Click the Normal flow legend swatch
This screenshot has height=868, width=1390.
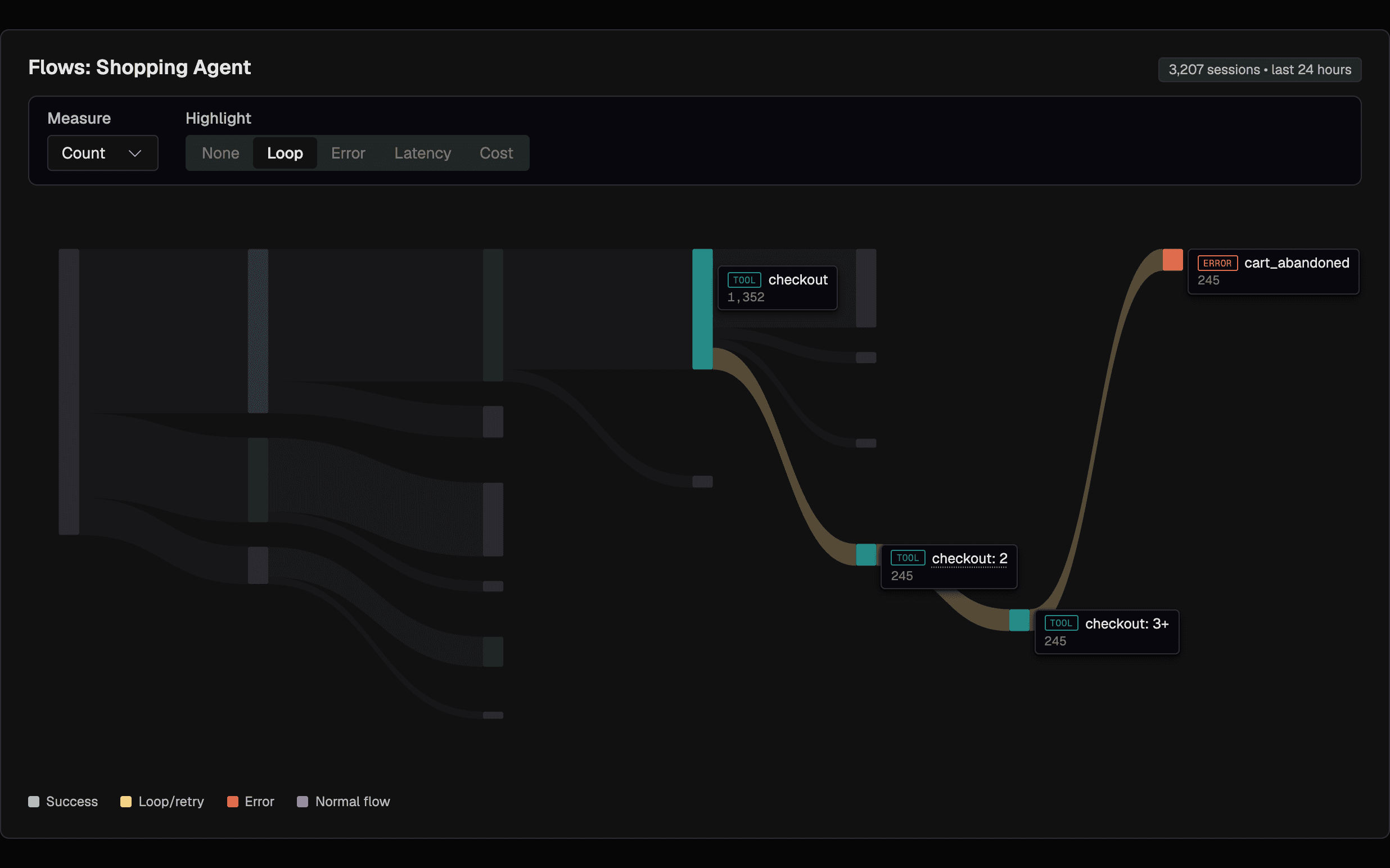[303, 802]
